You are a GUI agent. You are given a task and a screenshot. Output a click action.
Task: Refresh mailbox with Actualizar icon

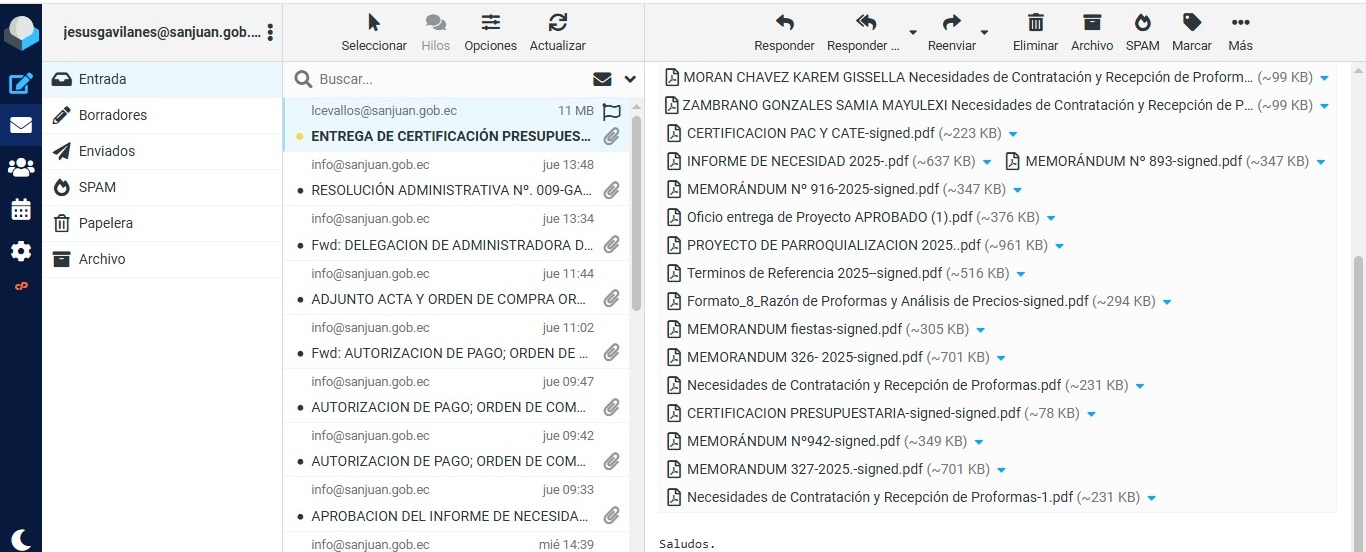(x=557, y=23)
